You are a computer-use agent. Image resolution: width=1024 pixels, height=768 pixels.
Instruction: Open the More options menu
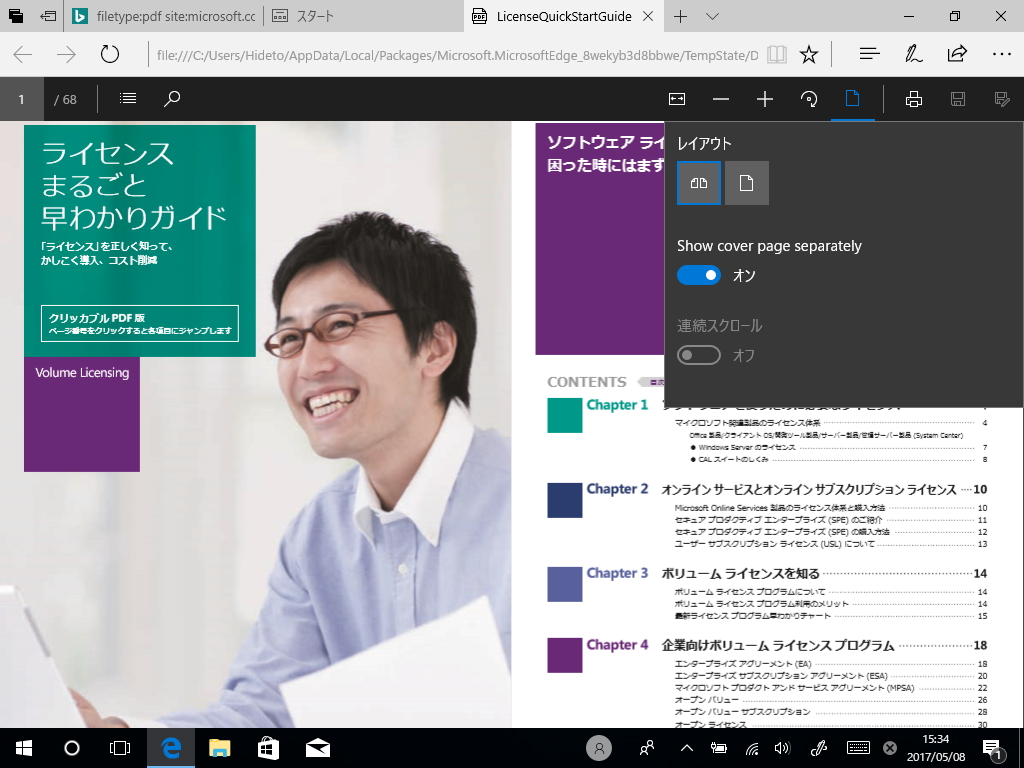point(1002,54)
